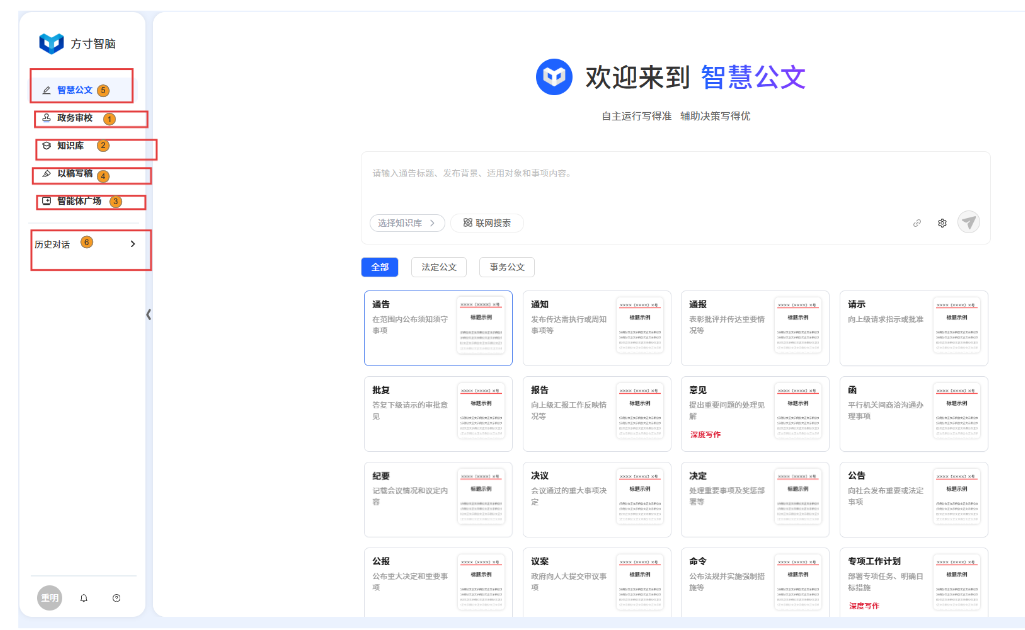The height and width of the screenshot is (630, 1025).
Task: Open 智能体广场 from the sidebar
Action: tap(78, 201)
